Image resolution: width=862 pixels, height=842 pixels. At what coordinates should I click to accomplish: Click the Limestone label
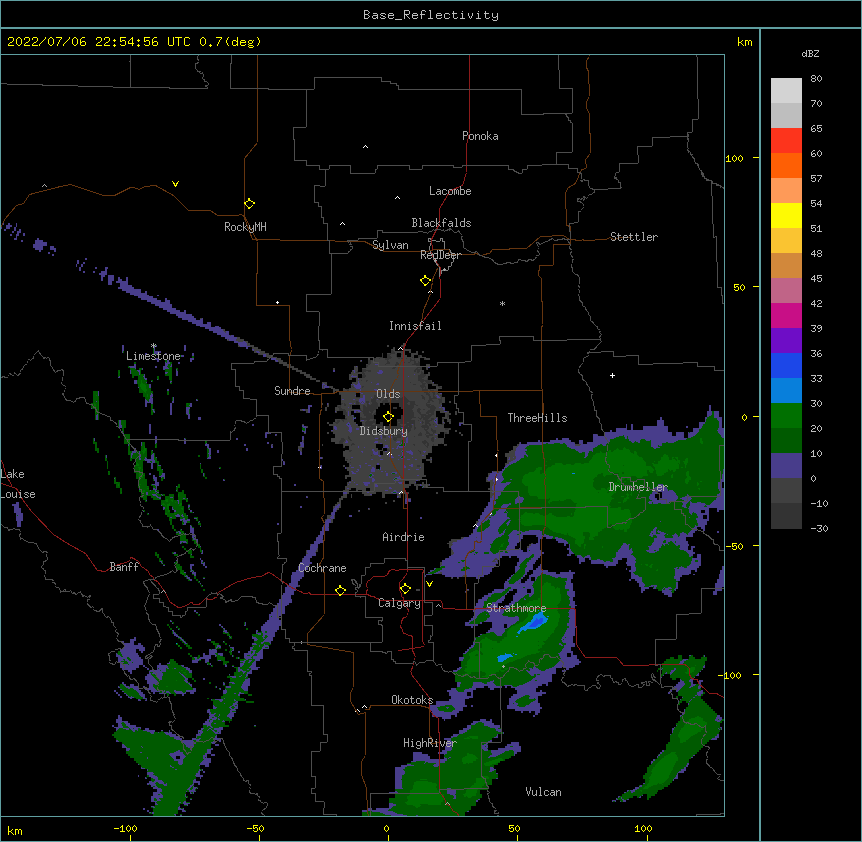click(153, 356)
